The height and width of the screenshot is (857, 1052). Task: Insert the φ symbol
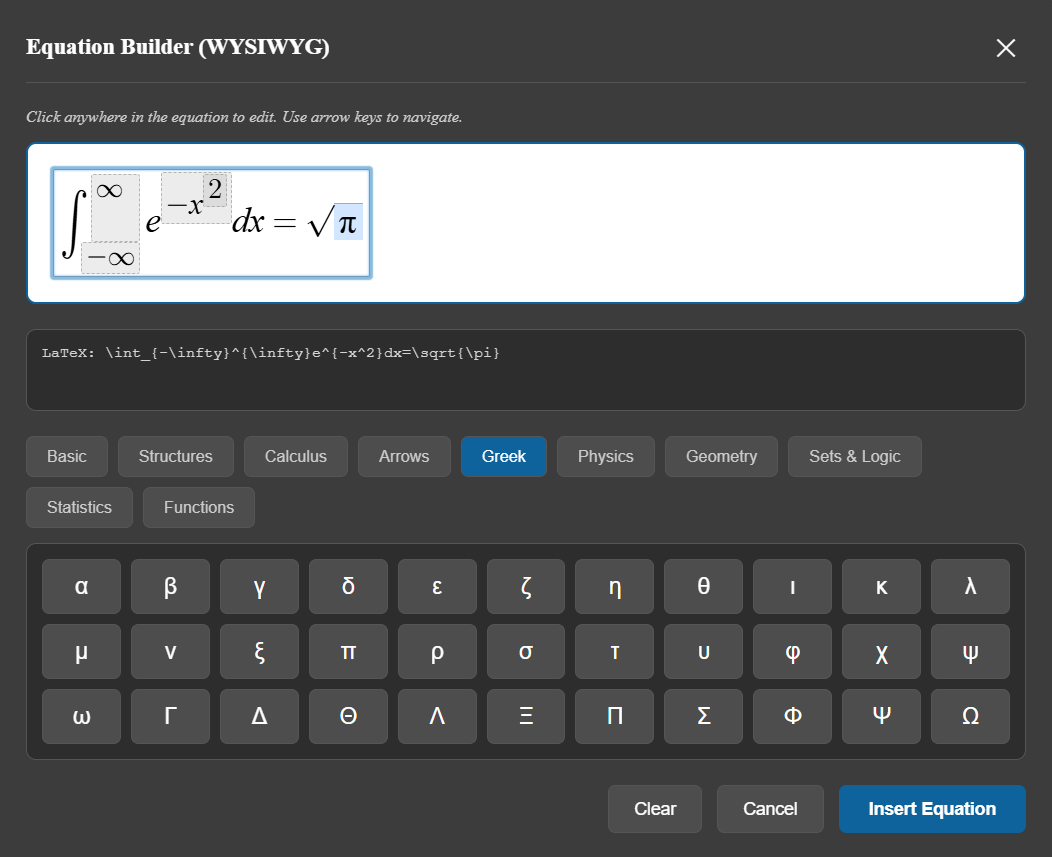click(x=792, y=651)
